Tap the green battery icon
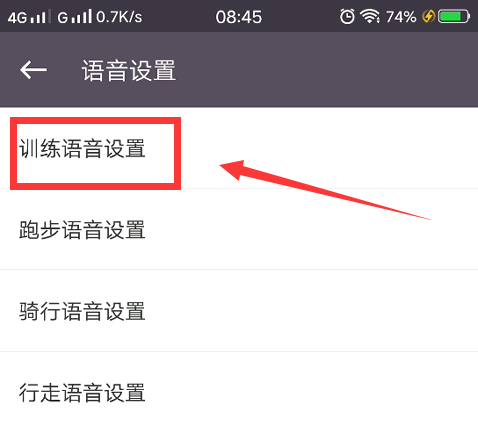 pos(454,16)
